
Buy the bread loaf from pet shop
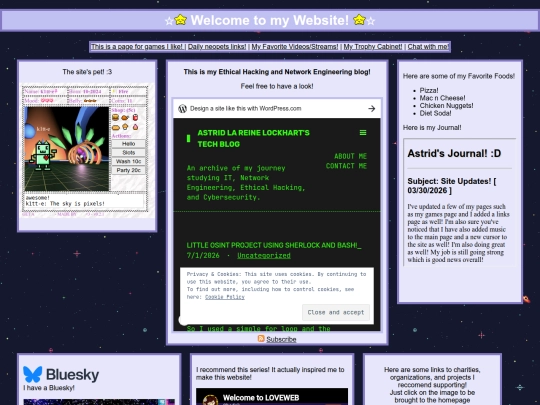(115, 127)
